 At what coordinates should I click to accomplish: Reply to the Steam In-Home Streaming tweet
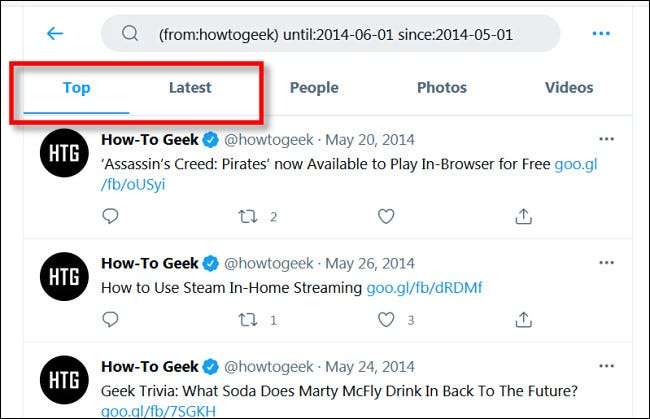tap(111, 320)
